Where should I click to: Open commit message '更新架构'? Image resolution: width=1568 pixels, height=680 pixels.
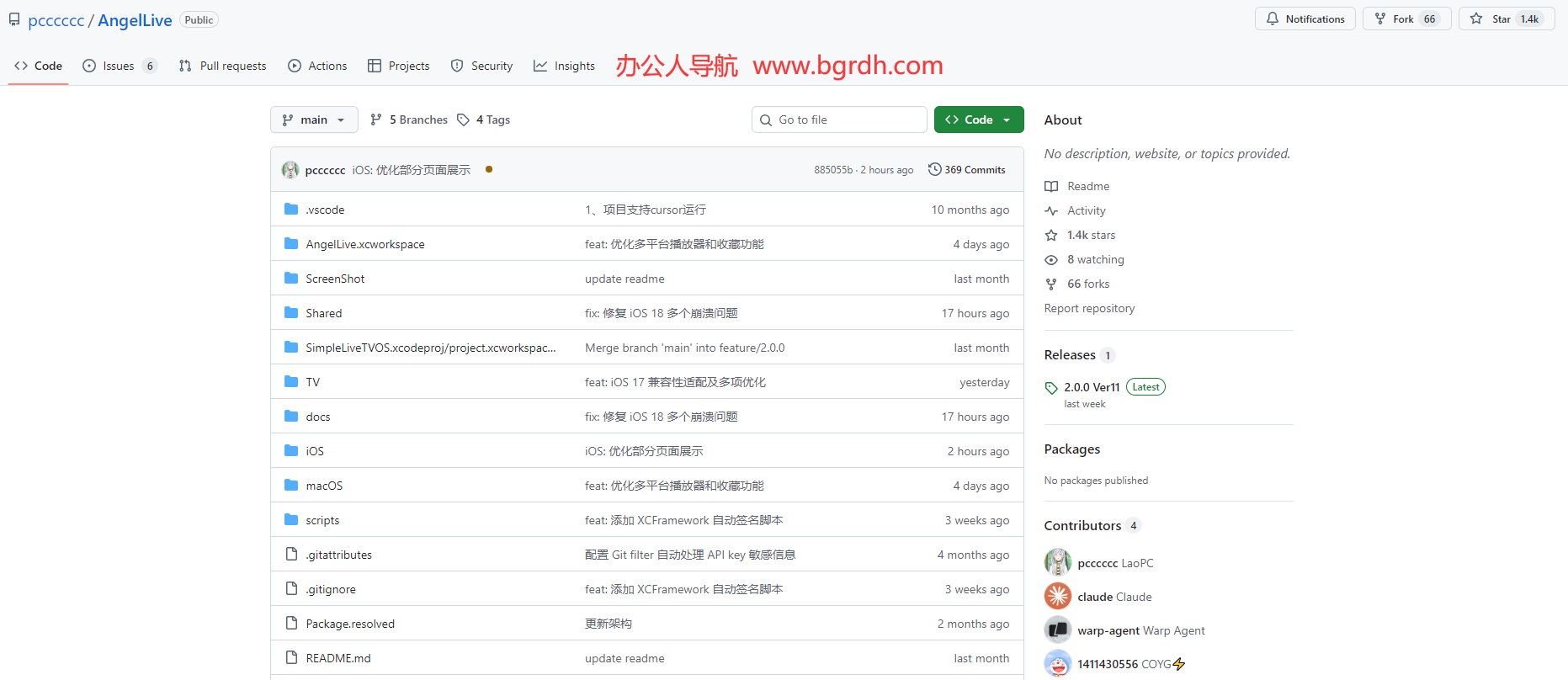click(609, 624)
